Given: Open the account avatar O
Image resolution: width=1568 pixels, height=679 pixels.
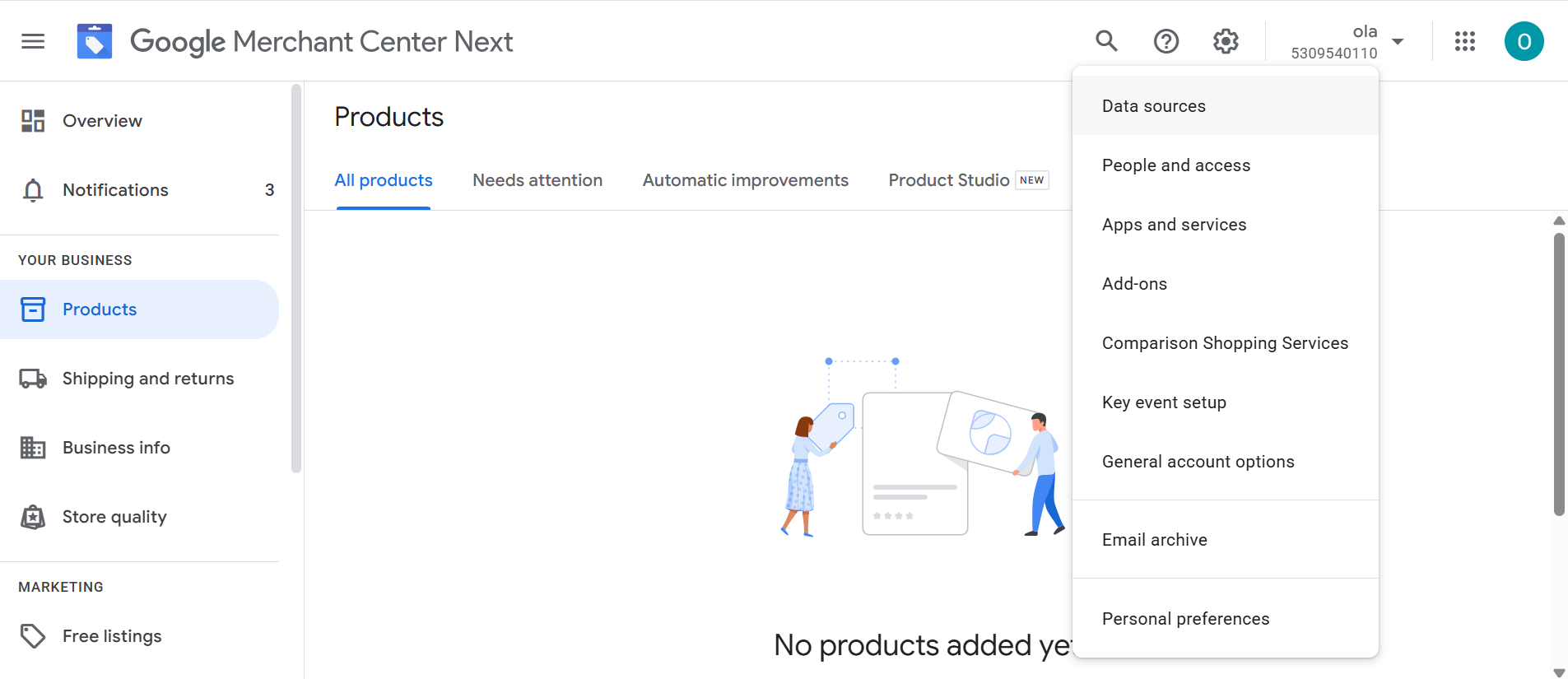Looking at the screenshot, I should click(x=1524, y=41).
